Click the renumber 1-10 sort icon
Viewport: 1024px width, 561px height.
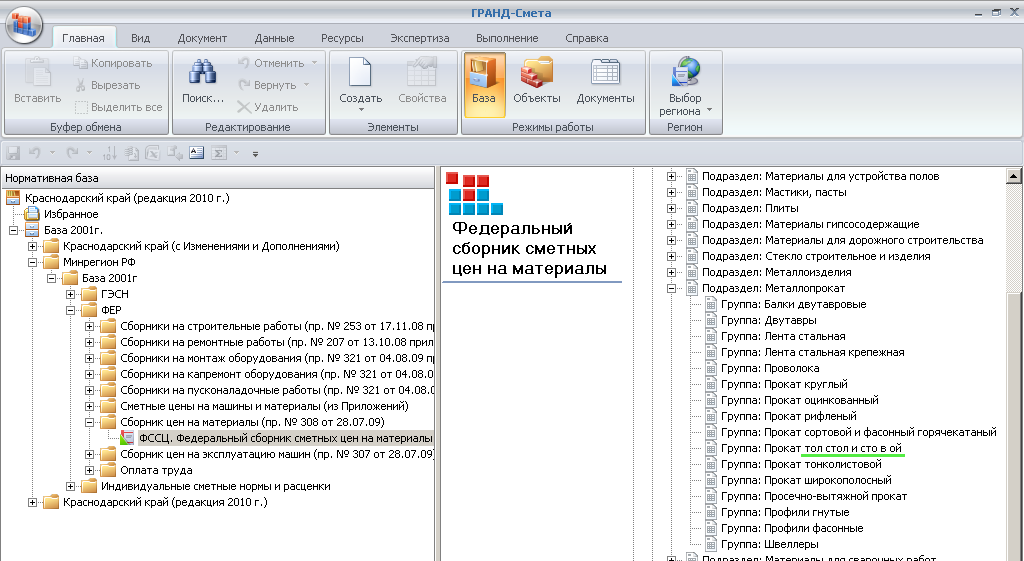(x=110, y=153)
